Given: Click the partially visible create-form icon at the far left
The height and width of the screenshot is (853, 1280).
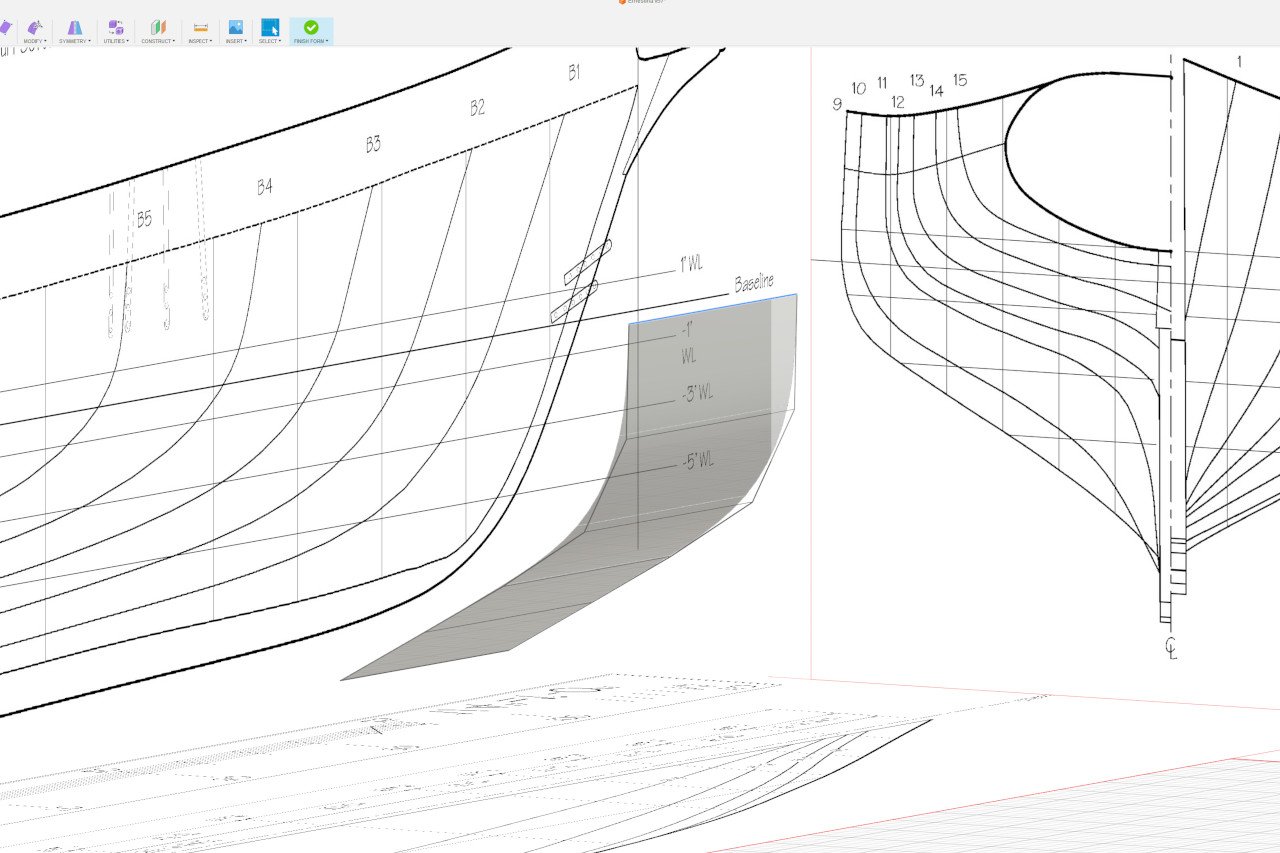Looking at the screenshot, I should [5, 28].
